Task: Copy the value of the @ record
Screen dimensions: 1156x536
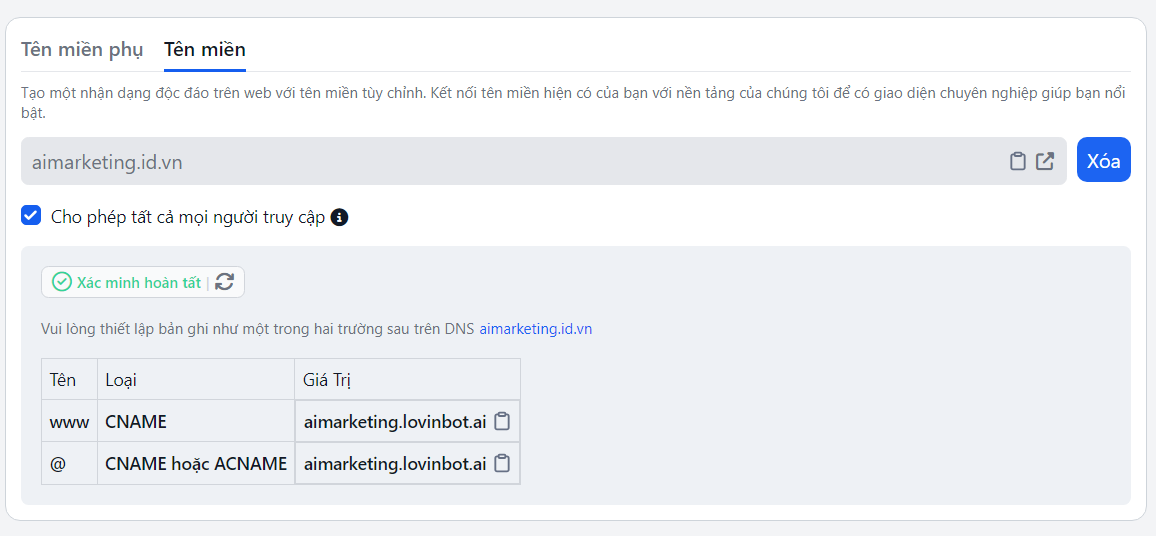Action: click(x=503, y=463)
